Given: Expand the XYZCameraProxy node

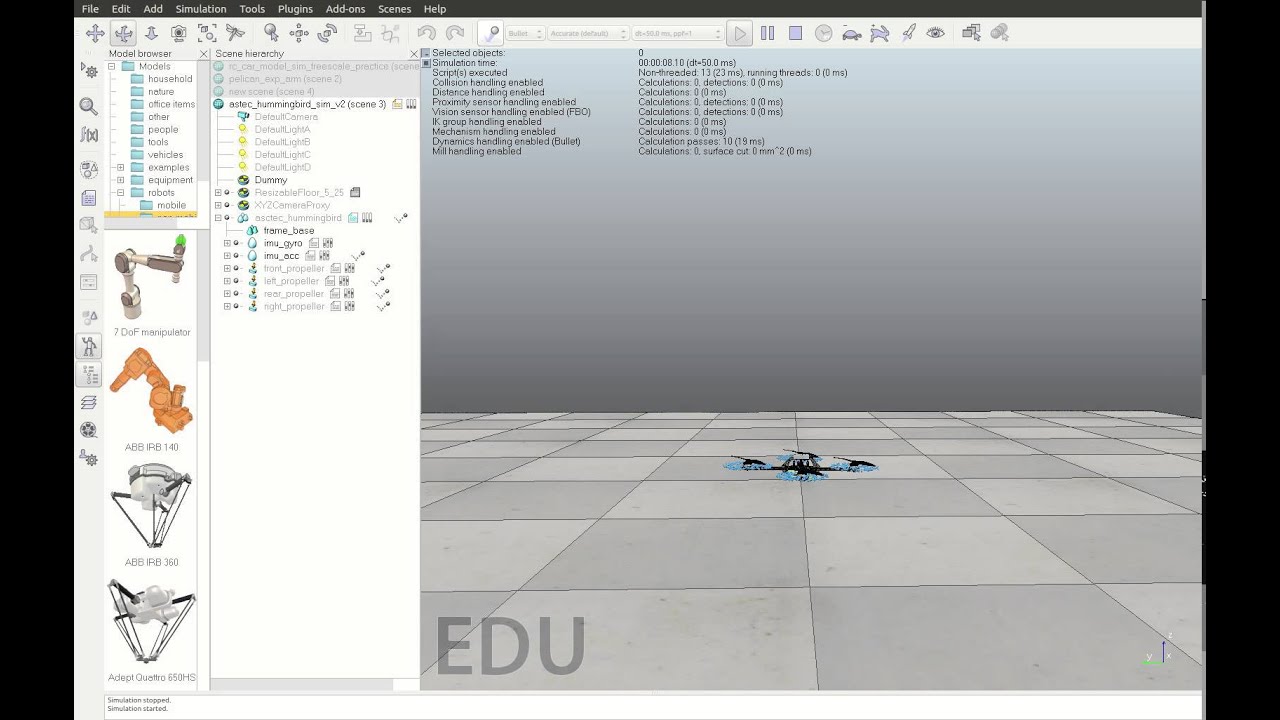Looking at the screenshot, I should coord(218,205).
